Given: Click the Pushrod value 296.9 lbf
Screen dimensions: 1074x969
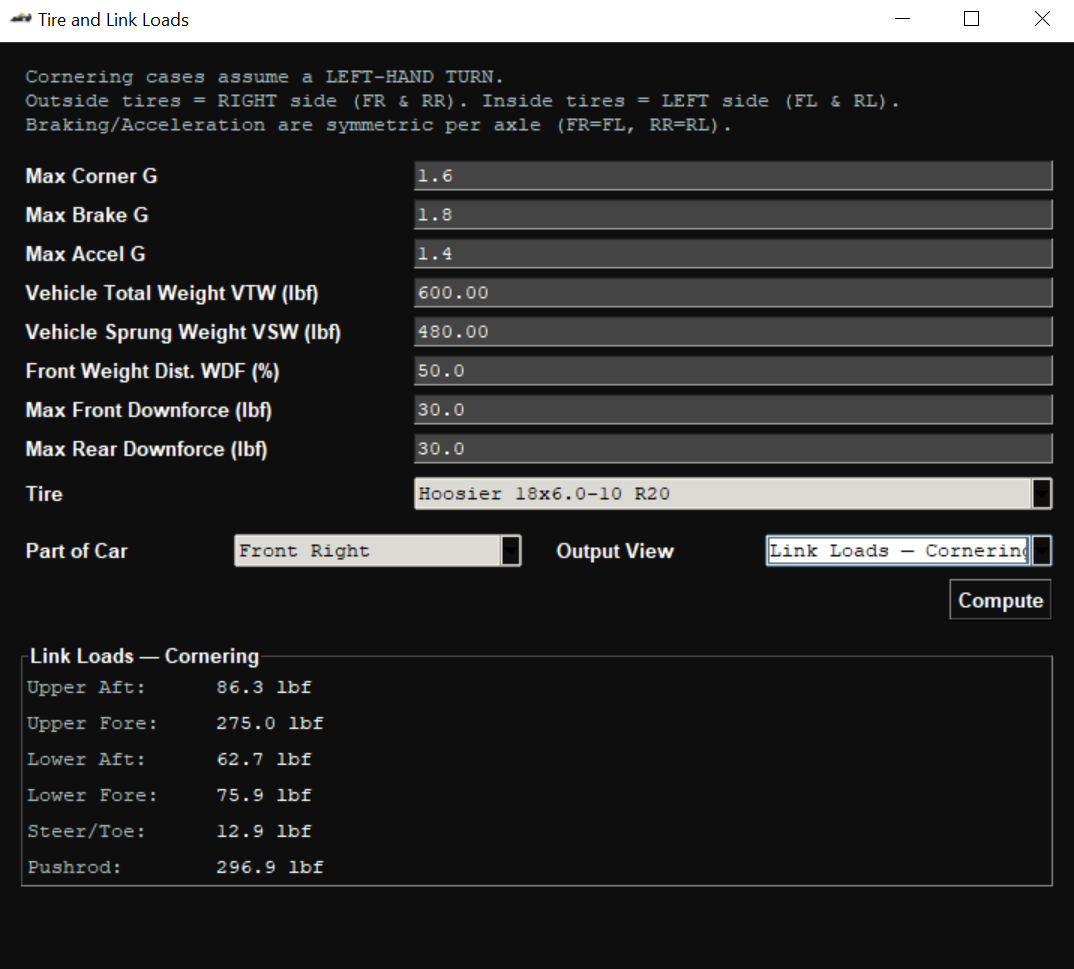Looking at the screenshot, I should pos(269,868).
